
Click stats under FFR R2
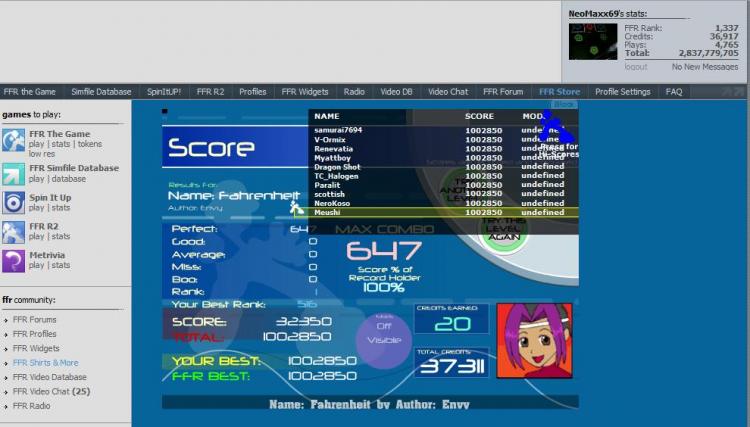(61, 236)
